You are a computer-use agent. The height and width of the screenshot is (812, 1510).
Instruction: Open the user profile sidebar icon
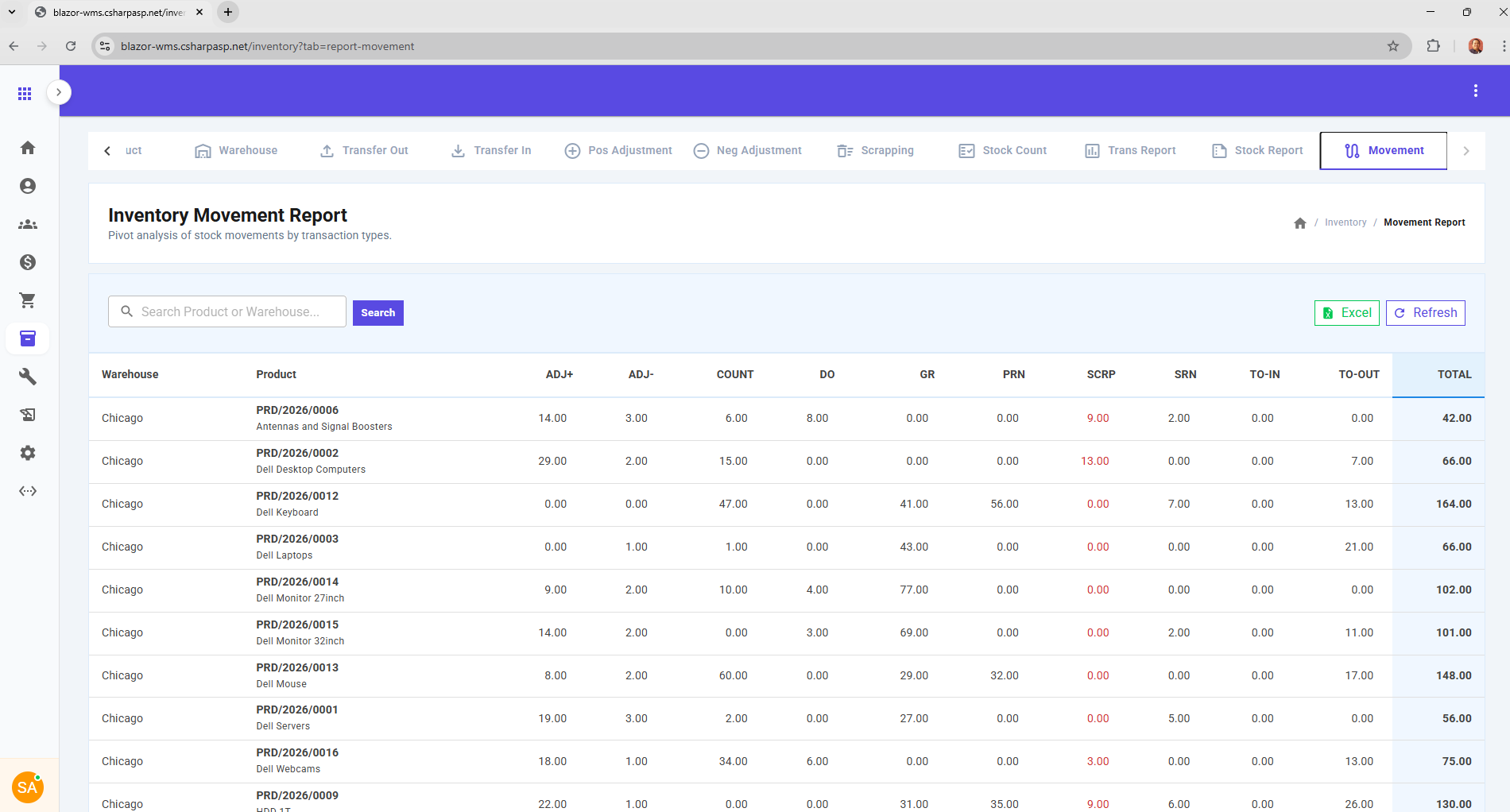[28, 186]
